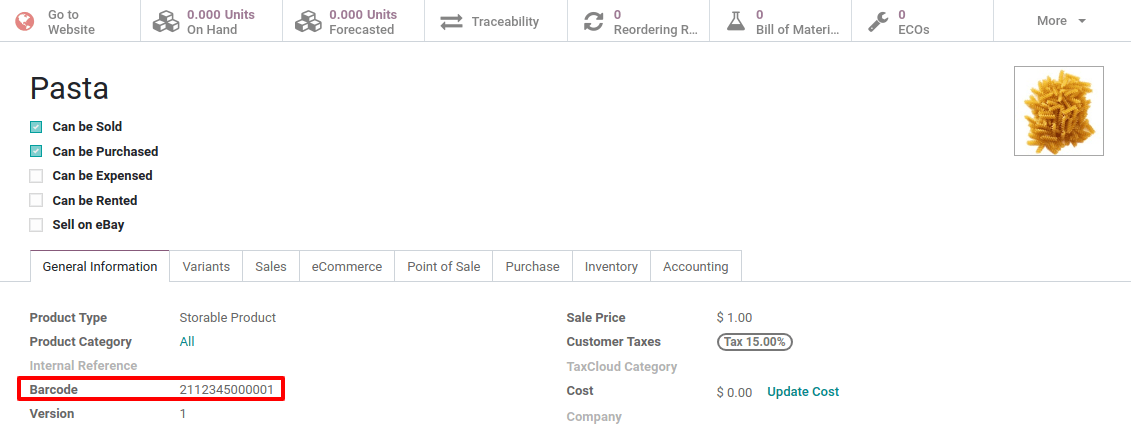The image size is (1131, 435).
Task: Open Forecasted units cubes icon
Action: (x=308, y=22)
